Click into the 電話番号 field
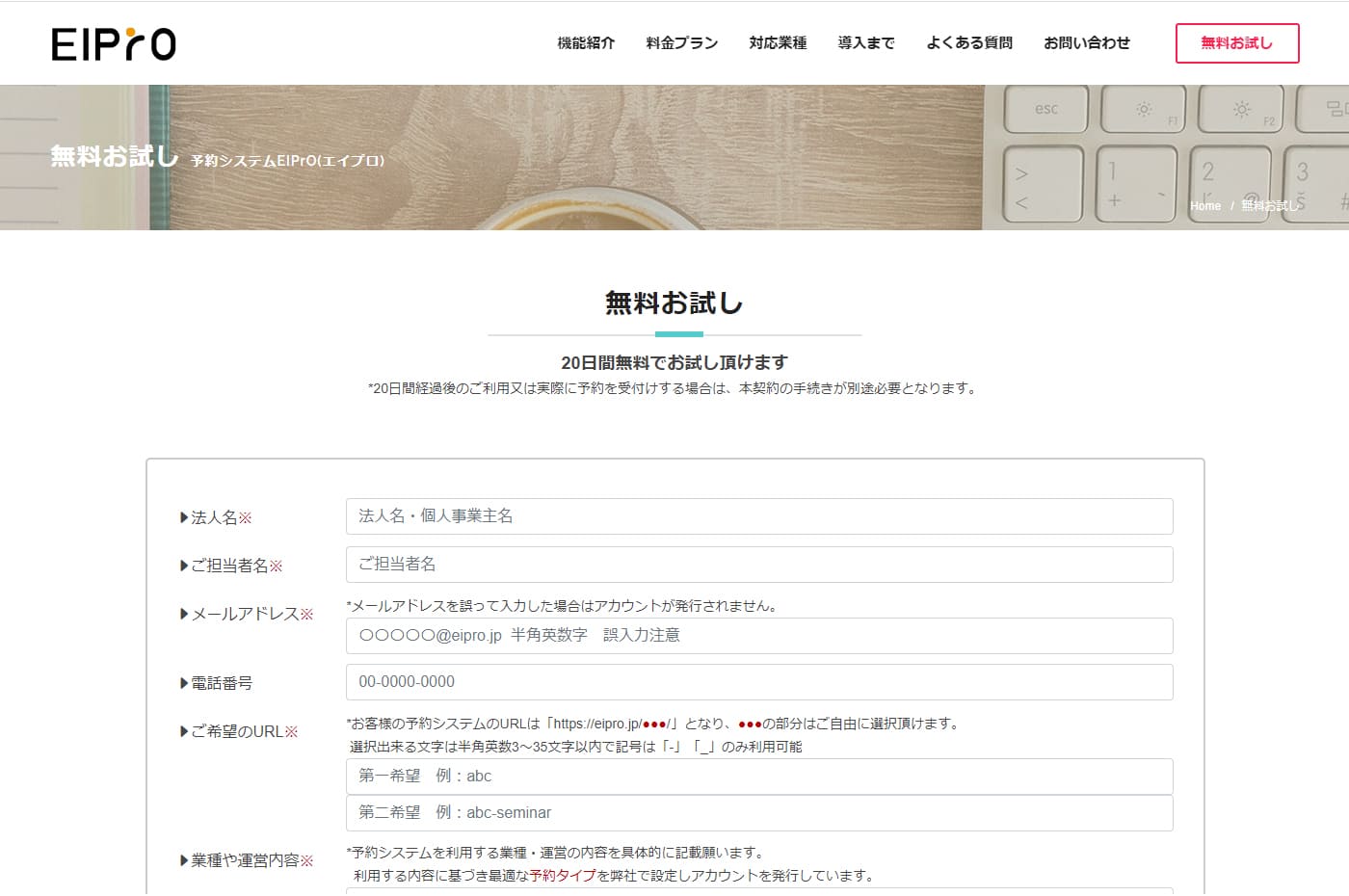The width and height of the screenshot is (1349, 896). 759,682
